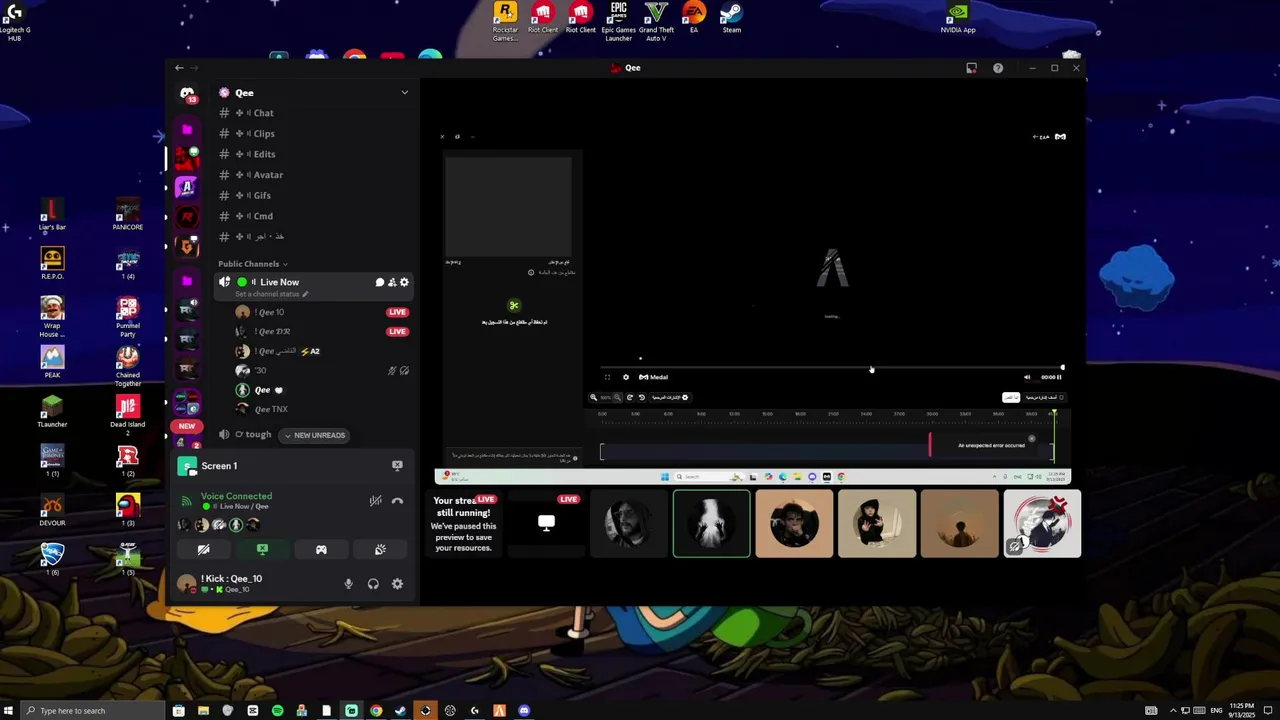This screenshot has width=1280, height=720.
Task: Click NEW badge in server list
Action: point(187,426)
